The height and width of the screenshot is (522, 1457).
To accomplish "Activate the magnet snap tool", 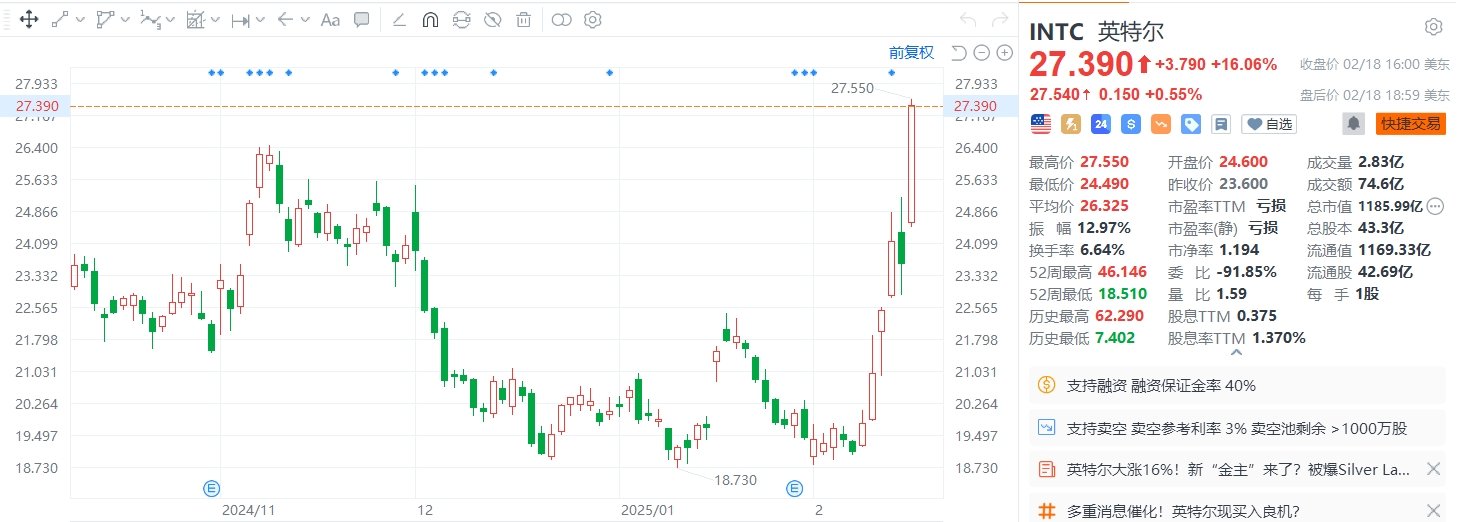I will pyautogui.click(x=430, y=19).
